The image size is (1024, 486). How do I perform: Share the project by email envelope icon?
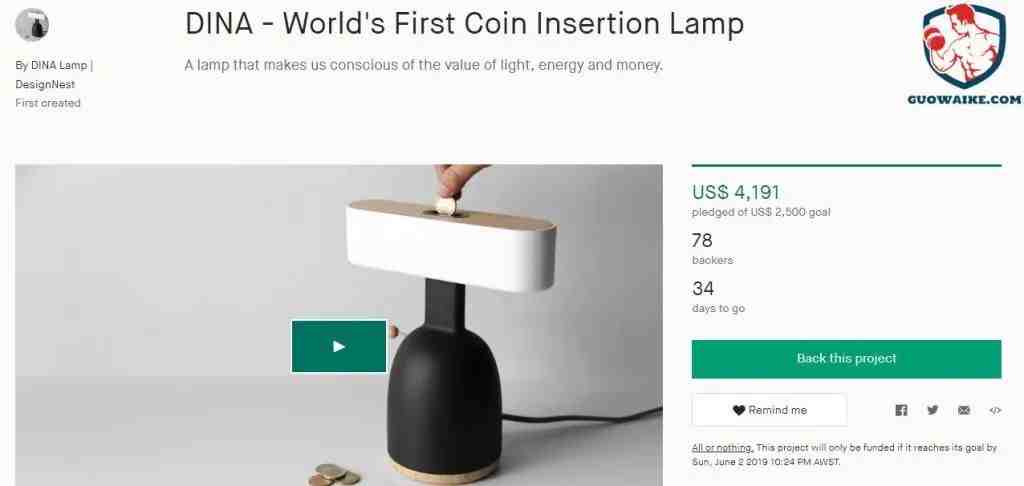964,410
